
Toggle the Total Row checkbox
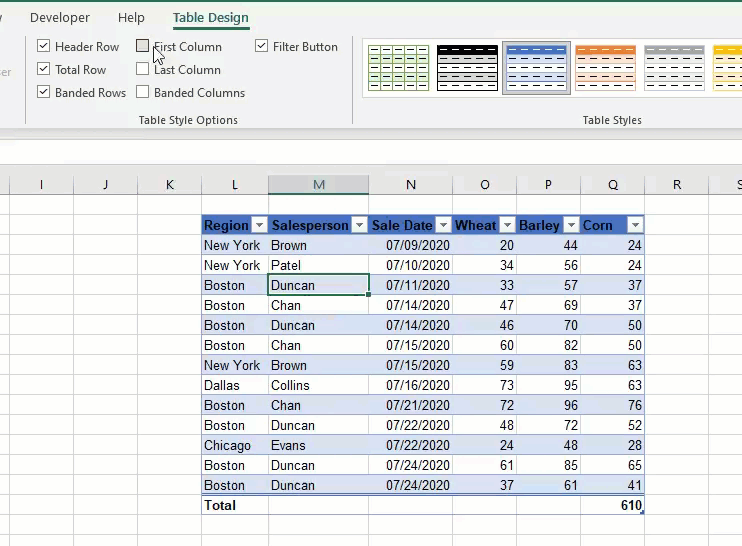[44, 70]
